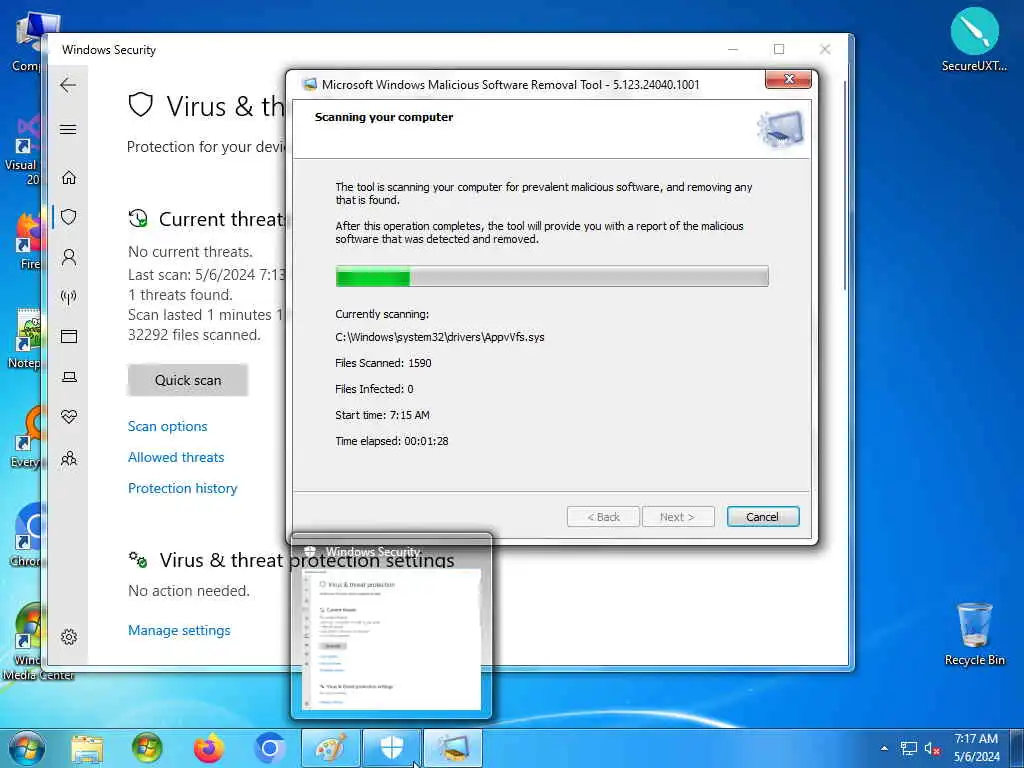Go back using Windows Security back arrow
This screenshot has height=768, width=1024.
[x=68, y=85]
